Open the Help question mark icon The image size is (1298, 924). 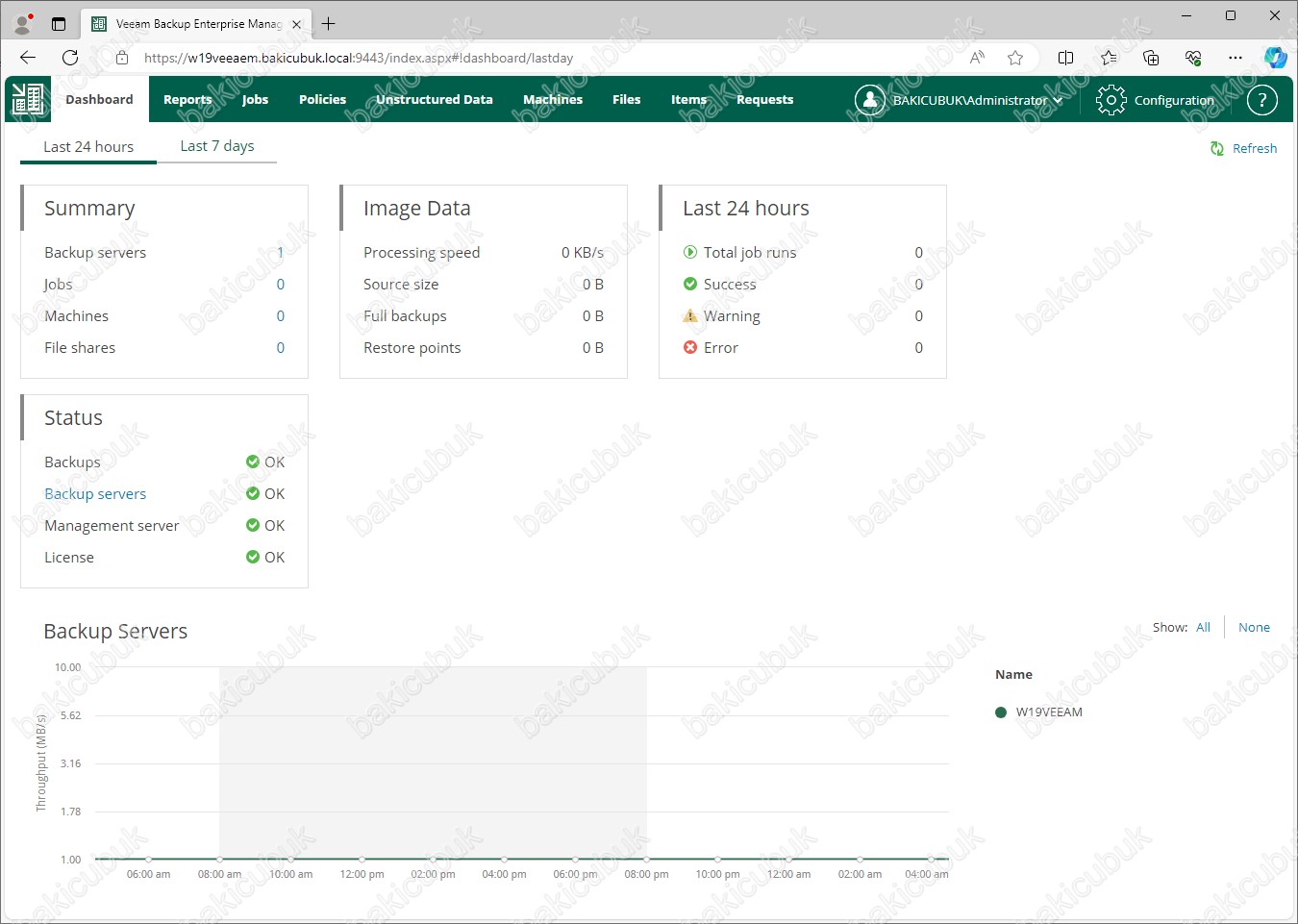[1261, 100]
